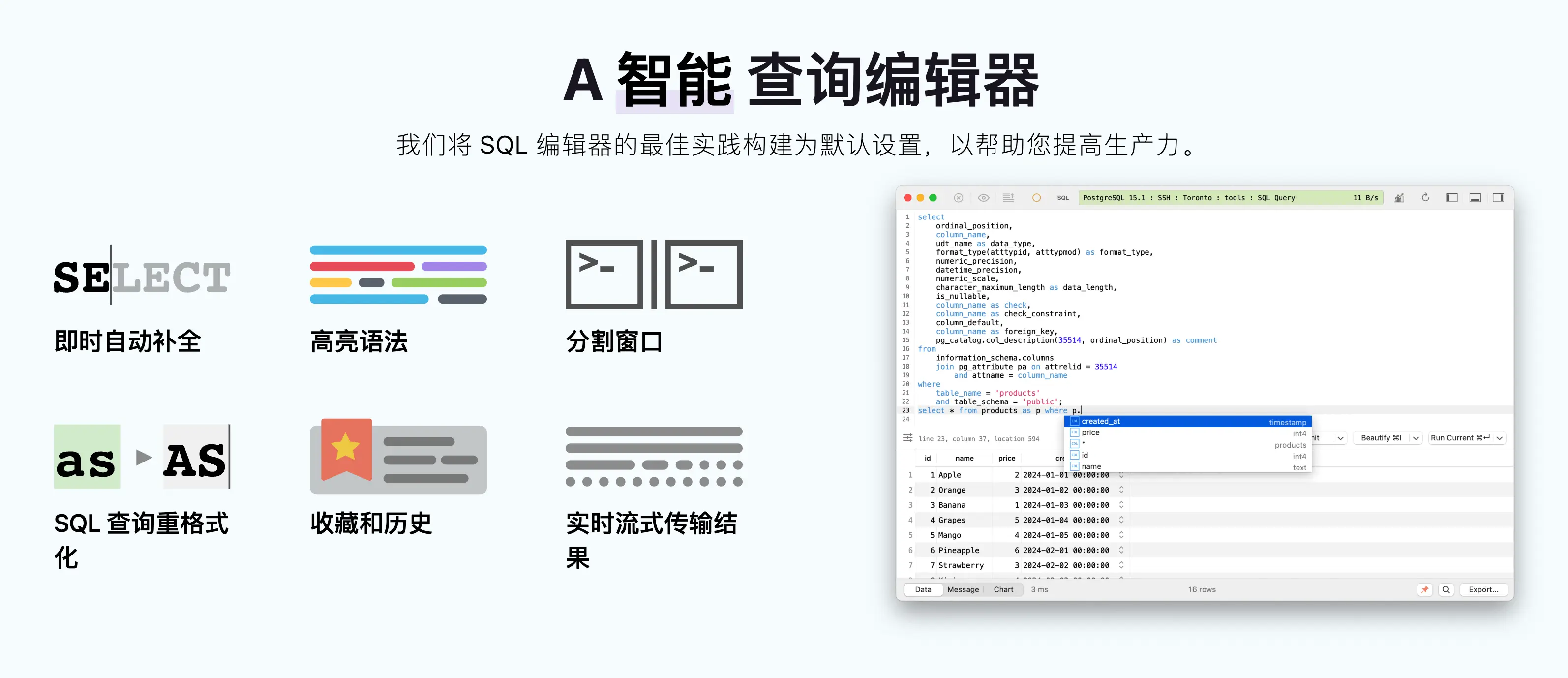Toggle the left sidebar panel
The image size is (1568, 678).
1451,197
